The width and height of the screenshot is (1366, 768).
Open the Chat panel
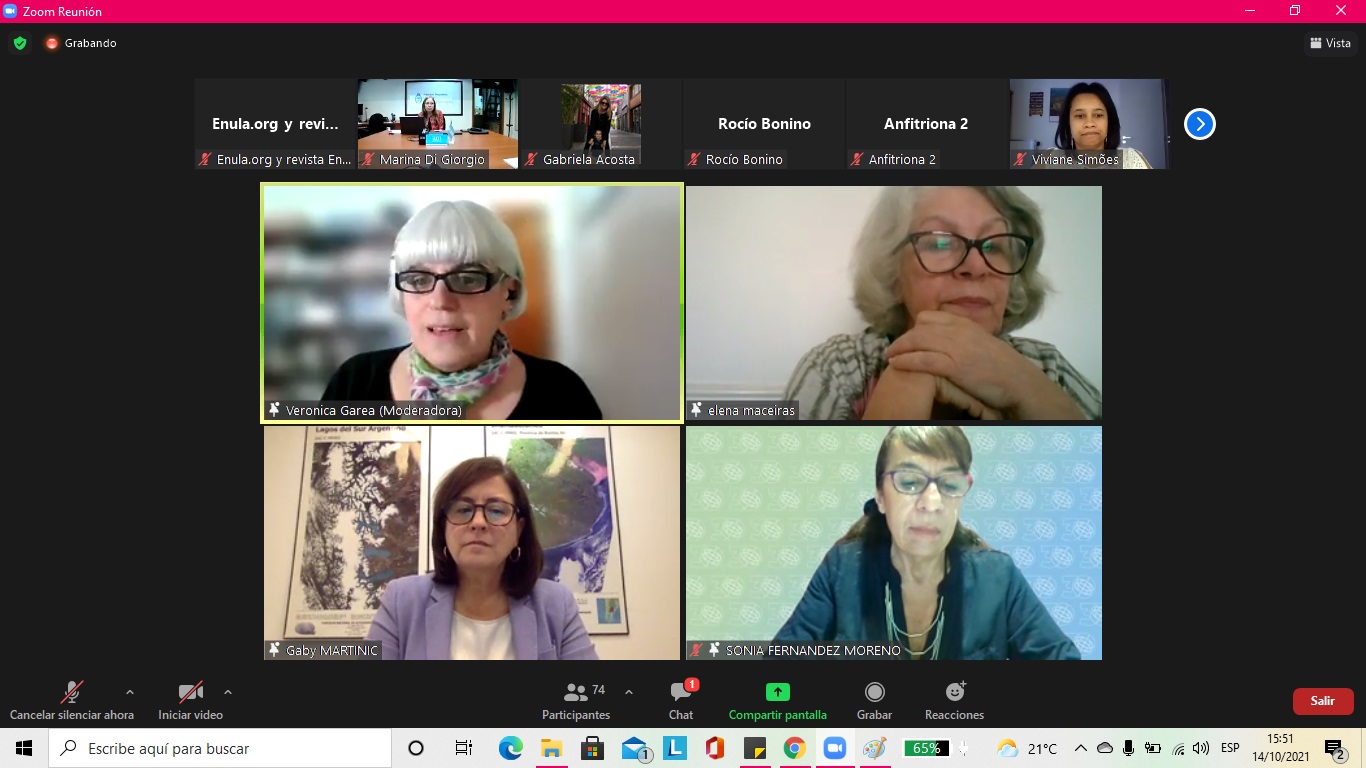point(681,700)
